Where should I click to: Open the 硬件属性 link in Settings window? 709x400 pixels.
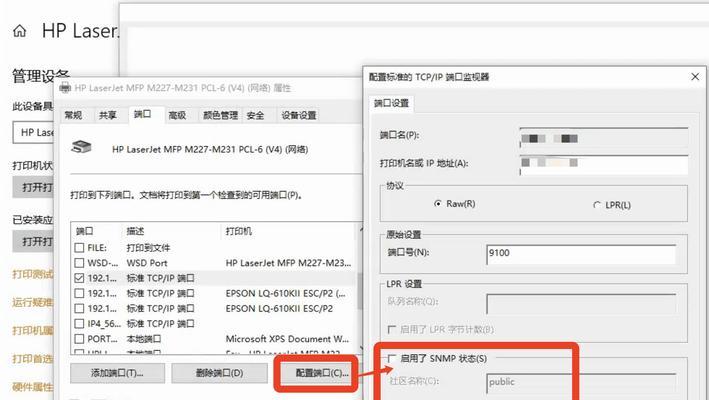[33, 387]
